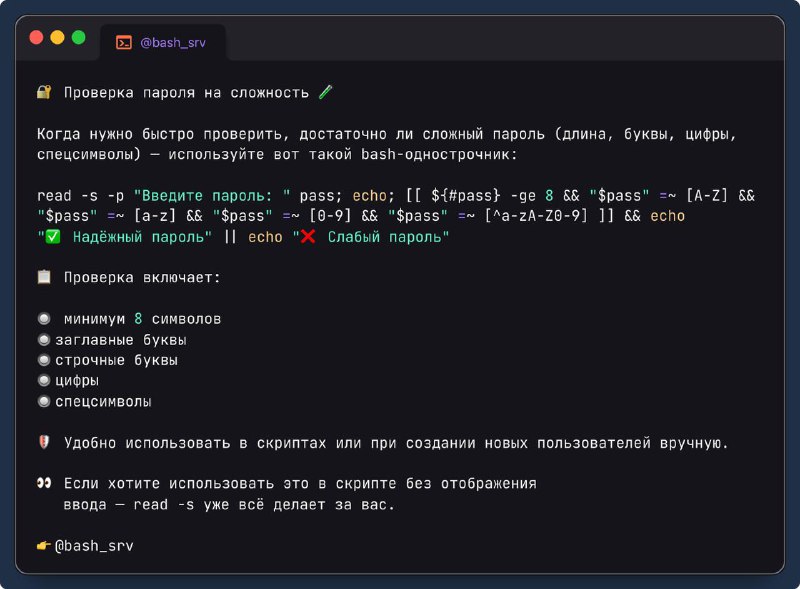Click the eyes emoji before "Если хотите"
800x589 pixels.
click(x=44, y=484)
